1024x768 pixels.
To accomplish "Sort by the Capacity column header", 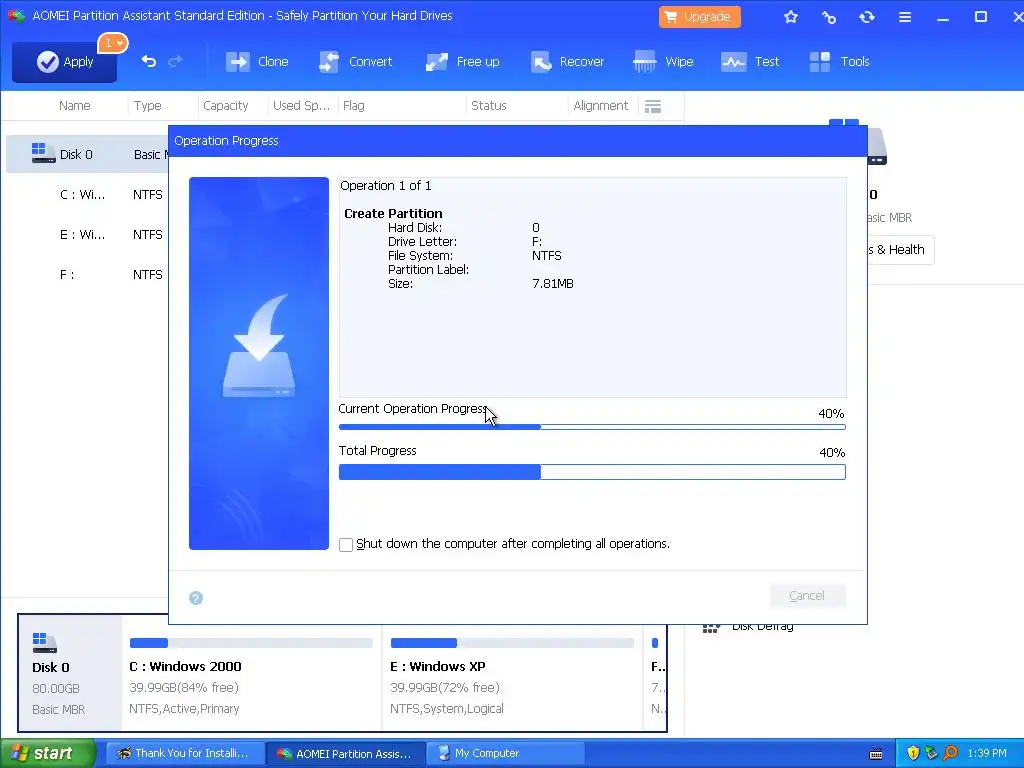I will click(x=225, y=106).
